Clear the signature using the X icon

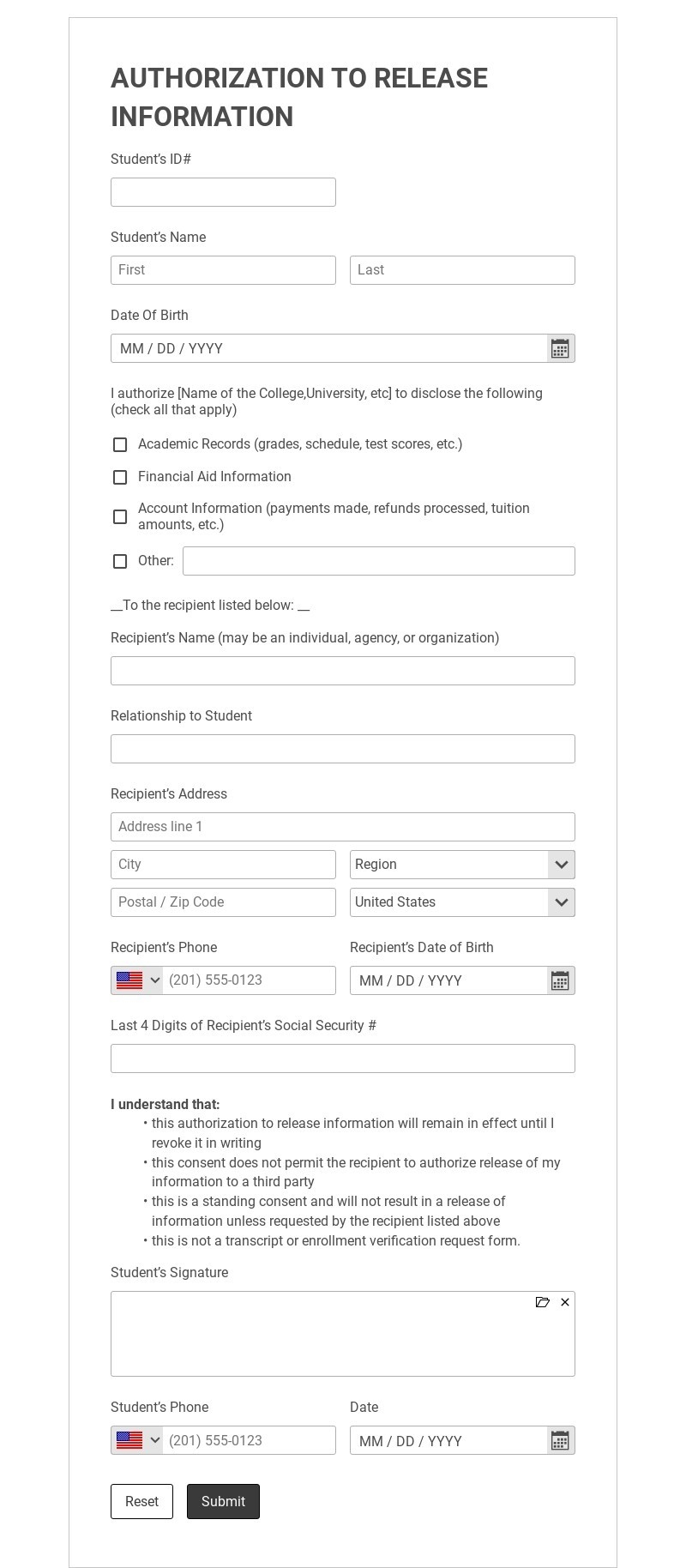[565, 1302]
